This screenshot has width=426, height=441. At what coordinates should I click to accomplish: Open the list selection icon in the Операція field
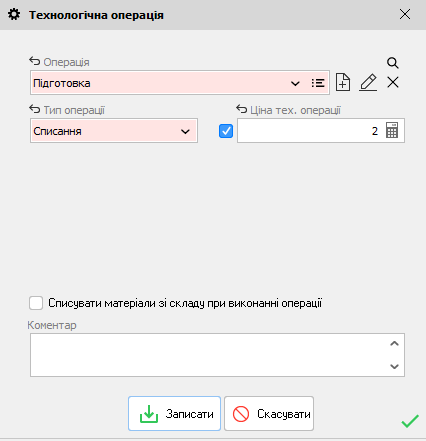[x=318, y=83]
